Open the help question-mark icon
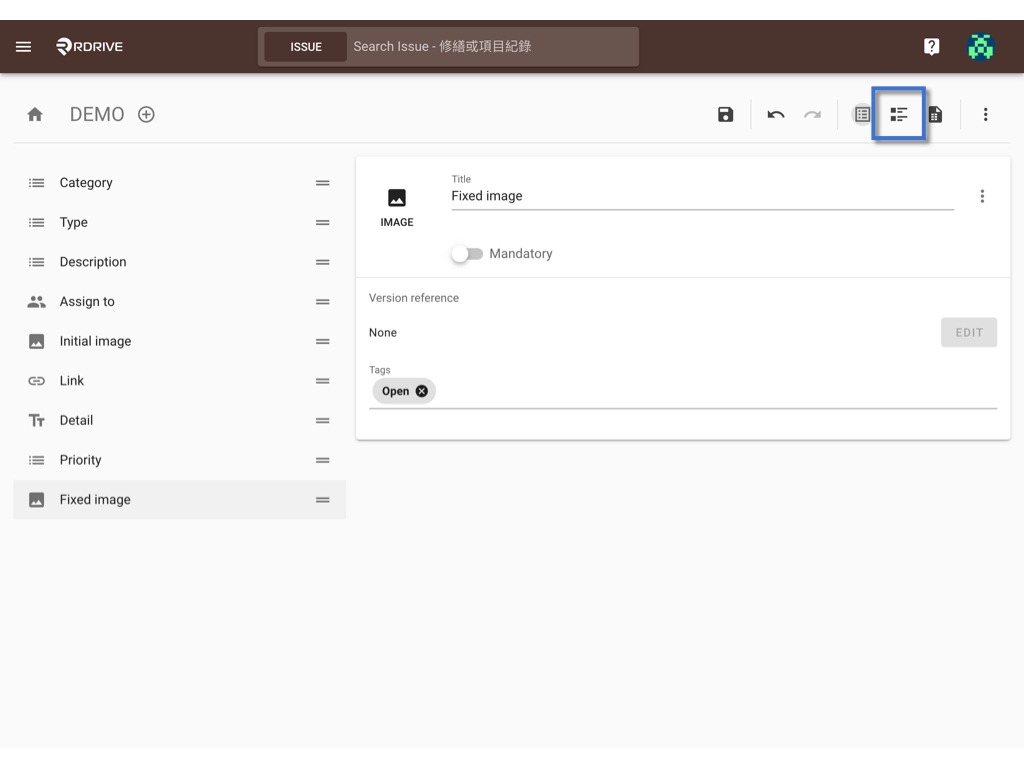This screenshot has height=768, width=1024. [x=931, y=46]
